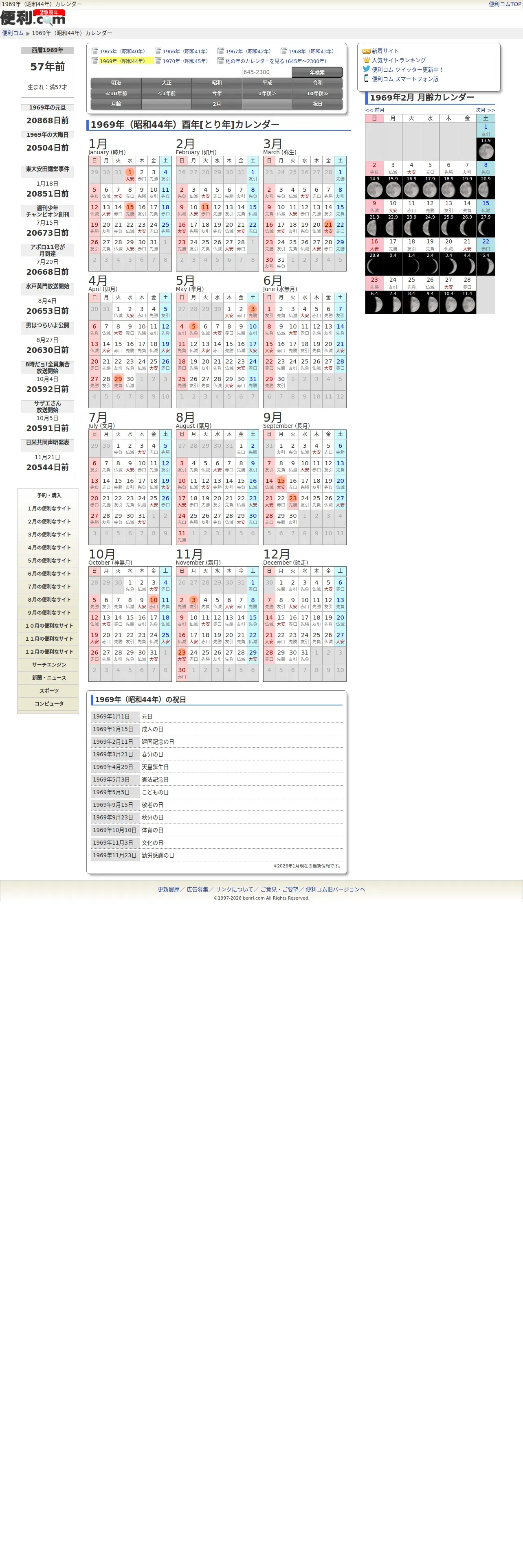The width and height of the screenshot is (523, 1568).
Task: Open 新着サイト link
Action: [385, 51]
